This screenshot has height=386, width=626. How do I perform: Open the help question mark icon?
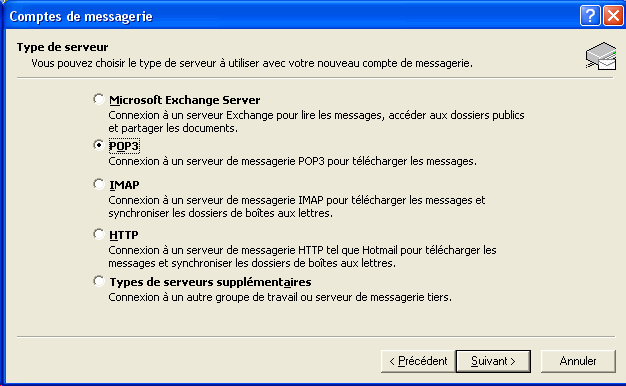[x=590, y=16]
